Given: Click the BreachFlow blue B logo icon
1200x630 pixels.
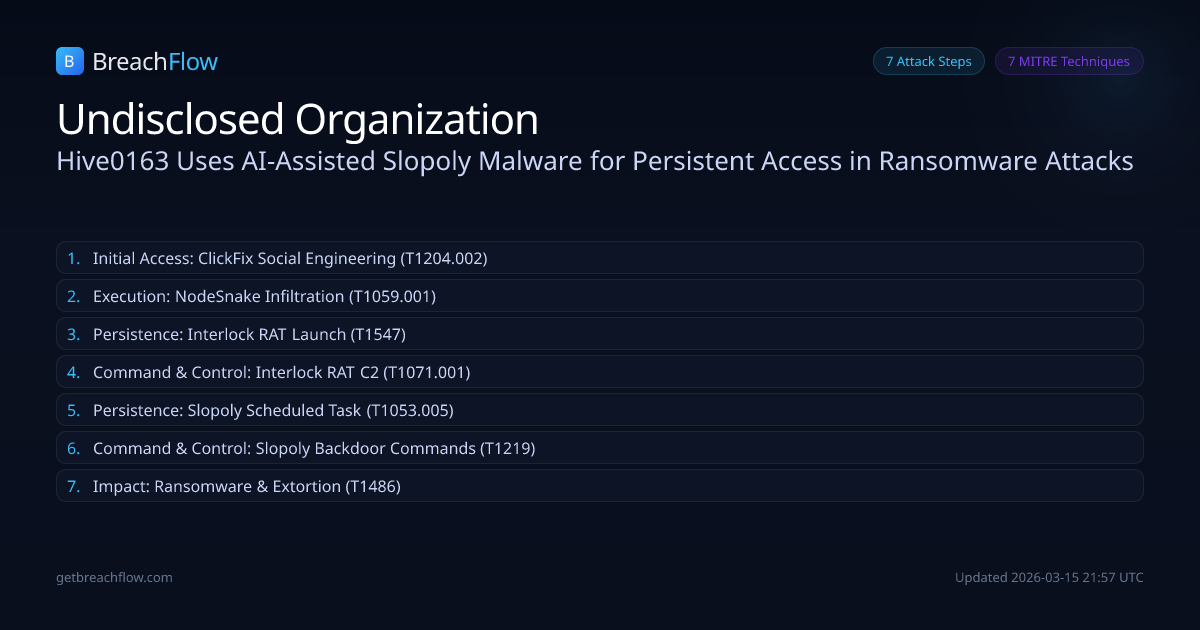Looking at the screenshot, I should pyautogui.click(x=69, y=62).
